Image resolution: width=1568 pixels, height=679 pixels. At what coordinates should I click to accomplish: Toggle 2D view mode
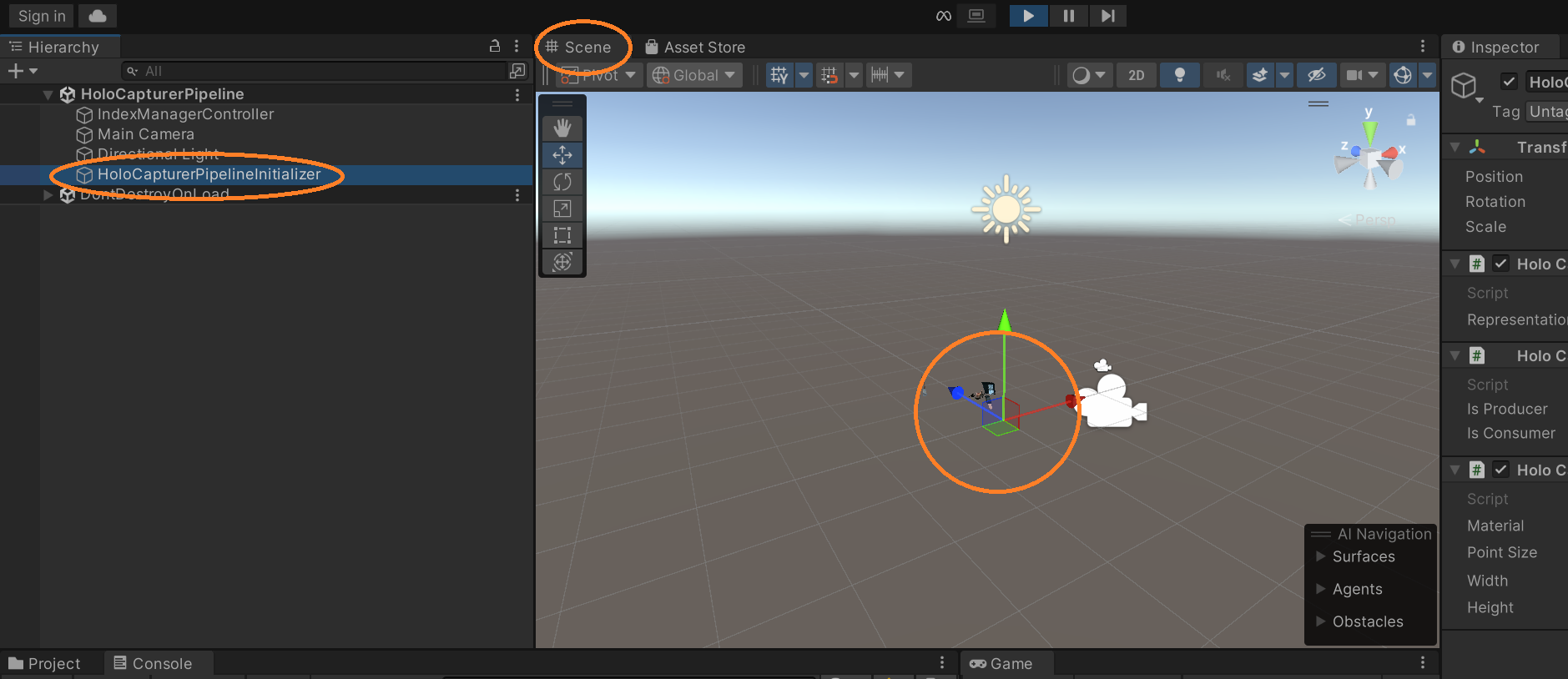(1136, 75)
